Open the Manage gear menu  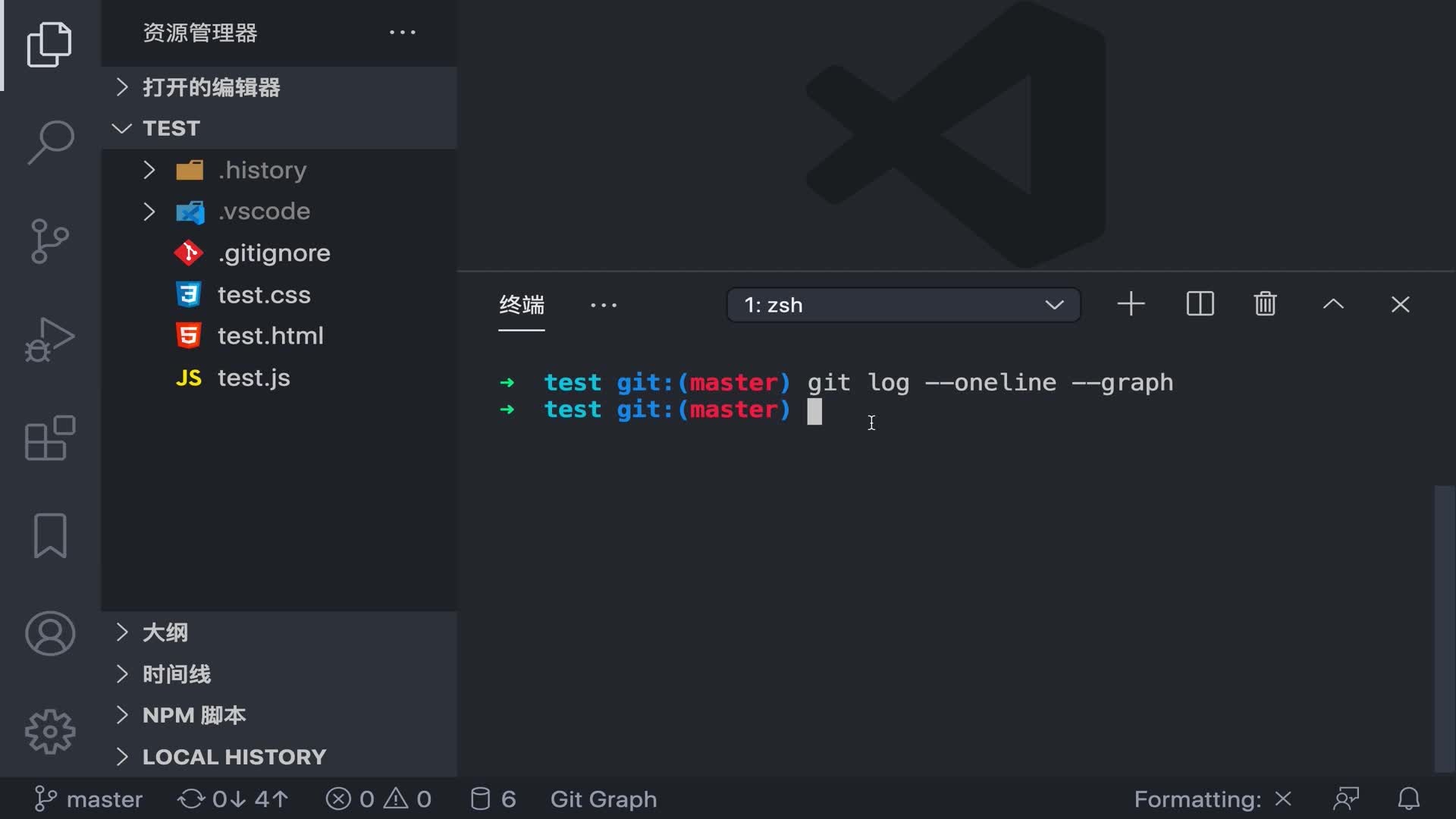(x=50, y=731)
